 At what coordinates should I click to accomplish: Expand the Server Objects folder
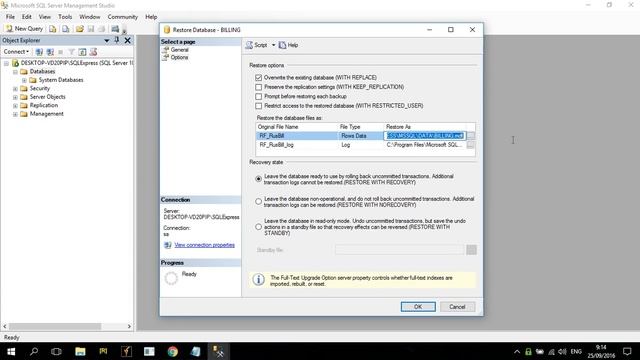tap(15, 97)
